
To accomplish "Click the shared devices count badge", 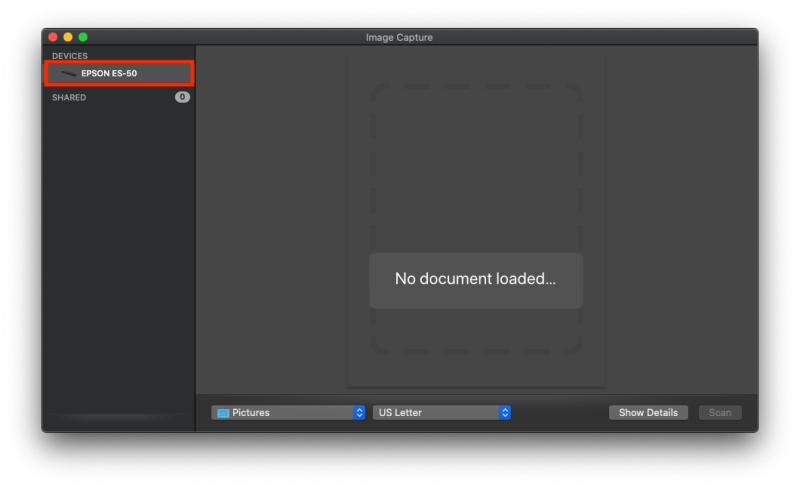I will point(182,97).
